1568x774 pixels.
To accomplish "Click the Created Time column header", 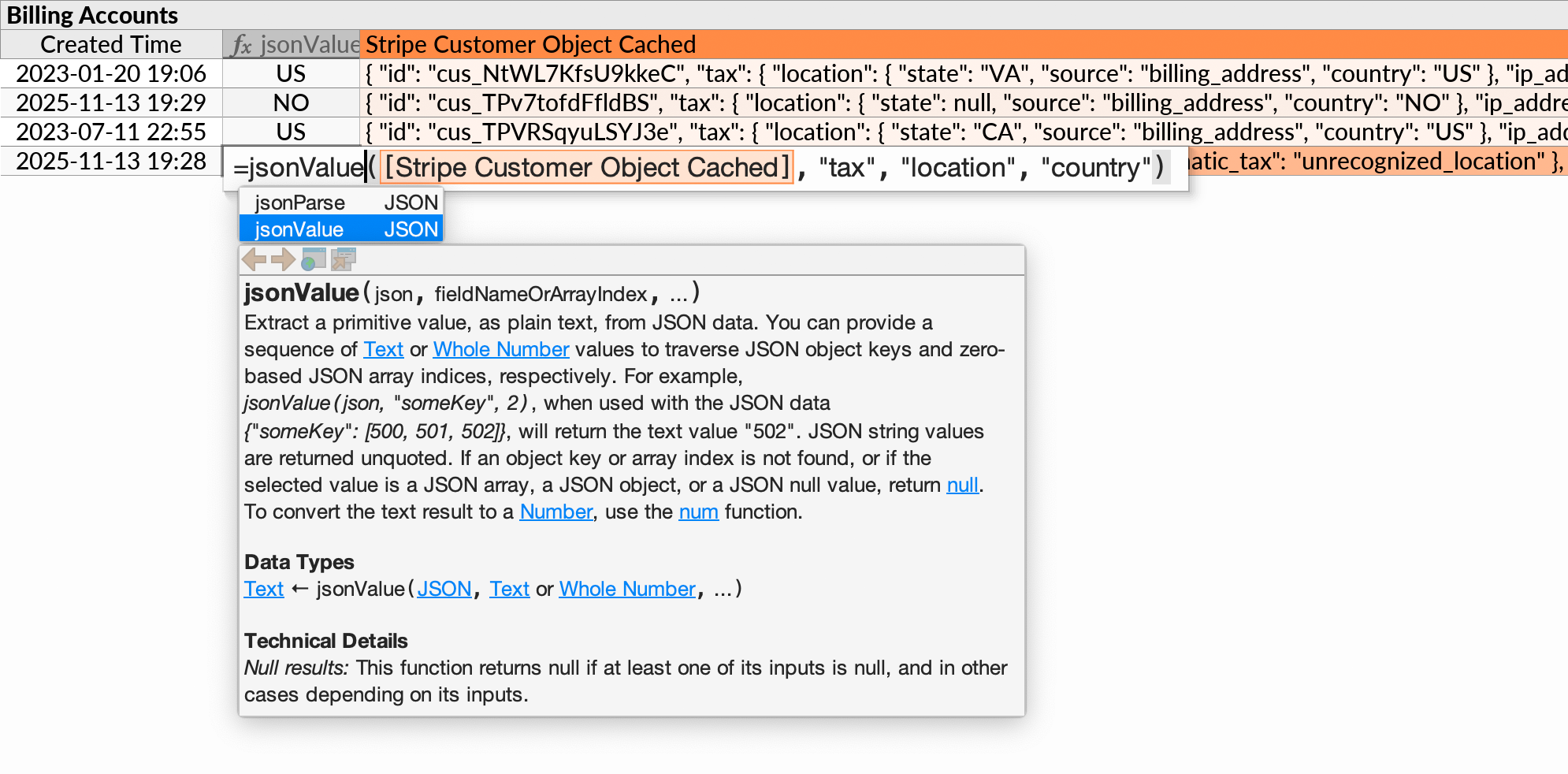I will pos(110,44).
